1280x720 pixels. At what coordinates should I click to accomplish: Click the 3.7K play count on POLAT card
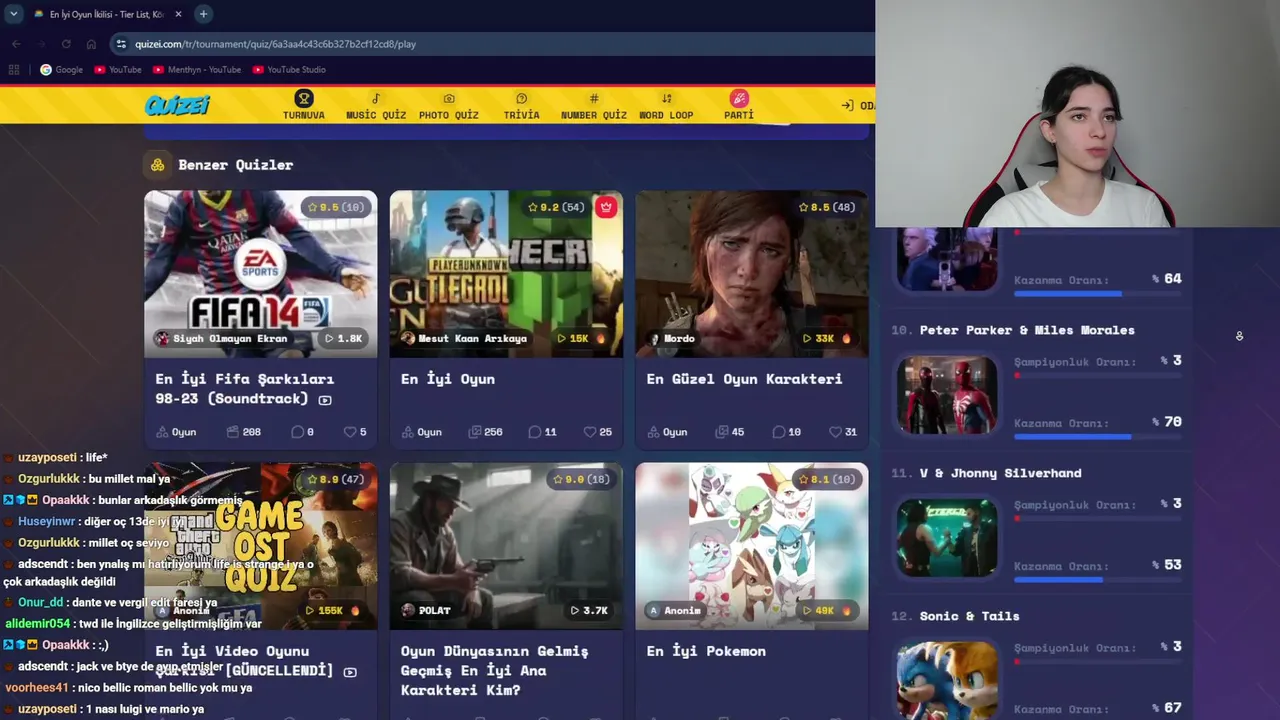click(x=590, y=610)
